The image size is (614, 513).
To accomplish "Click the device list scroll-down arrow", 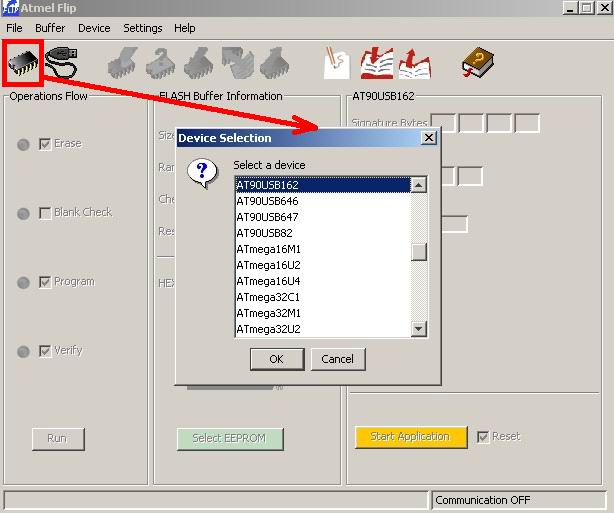I will [x=419, y=329].
